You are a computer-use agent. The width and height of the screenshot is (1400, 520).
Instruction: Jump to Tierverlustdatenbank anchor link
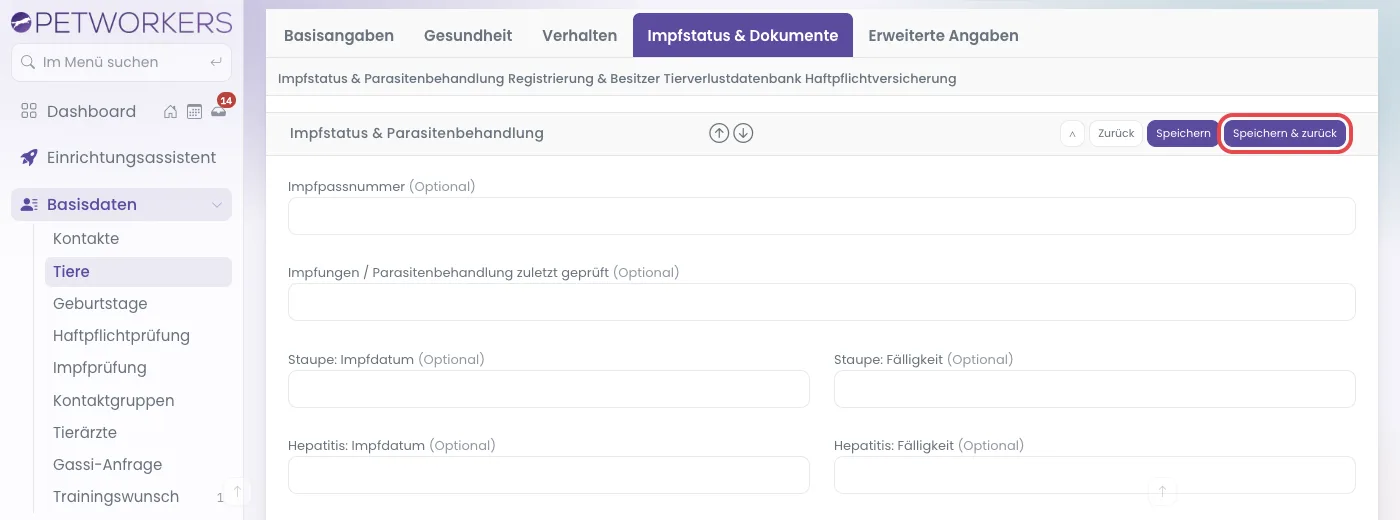click(732, 78)
